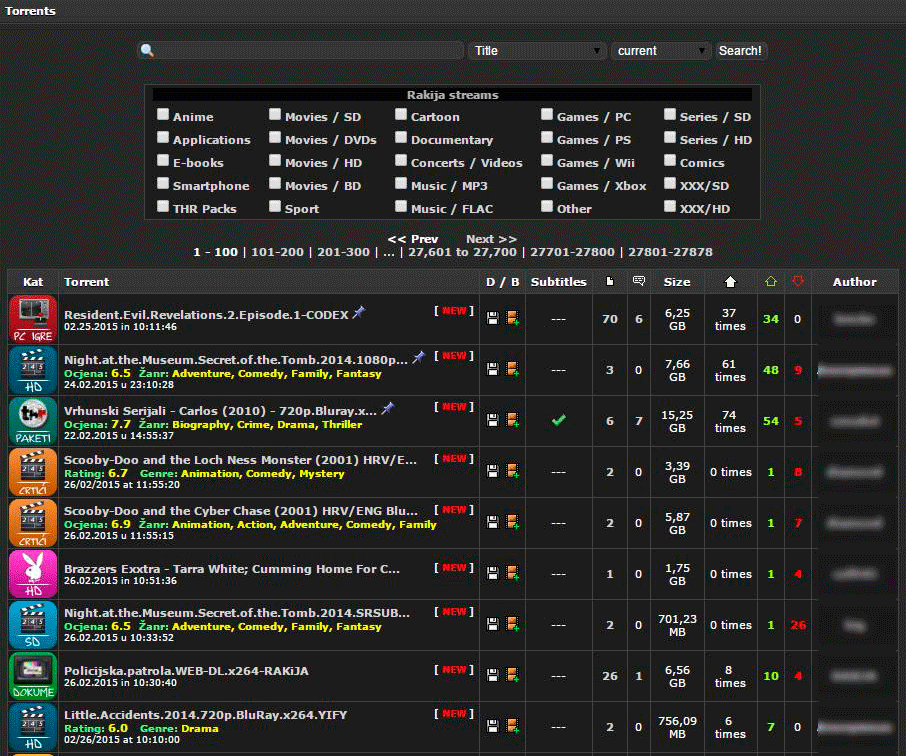906x756 pixels.
Task: Bookmark Little.Accidents.2014 torrent
Action: (513, 726)
